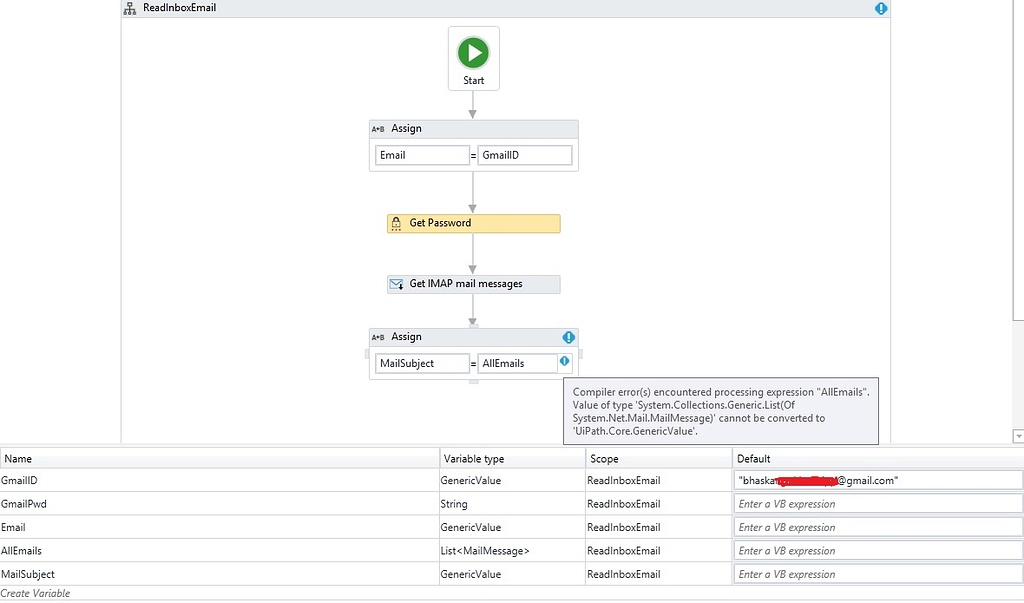Viewport: 1024px width, 603px height.
Task: Click the A+B icon on the first Assign activity
Action: pyautogui.click(x=377, y=128)
